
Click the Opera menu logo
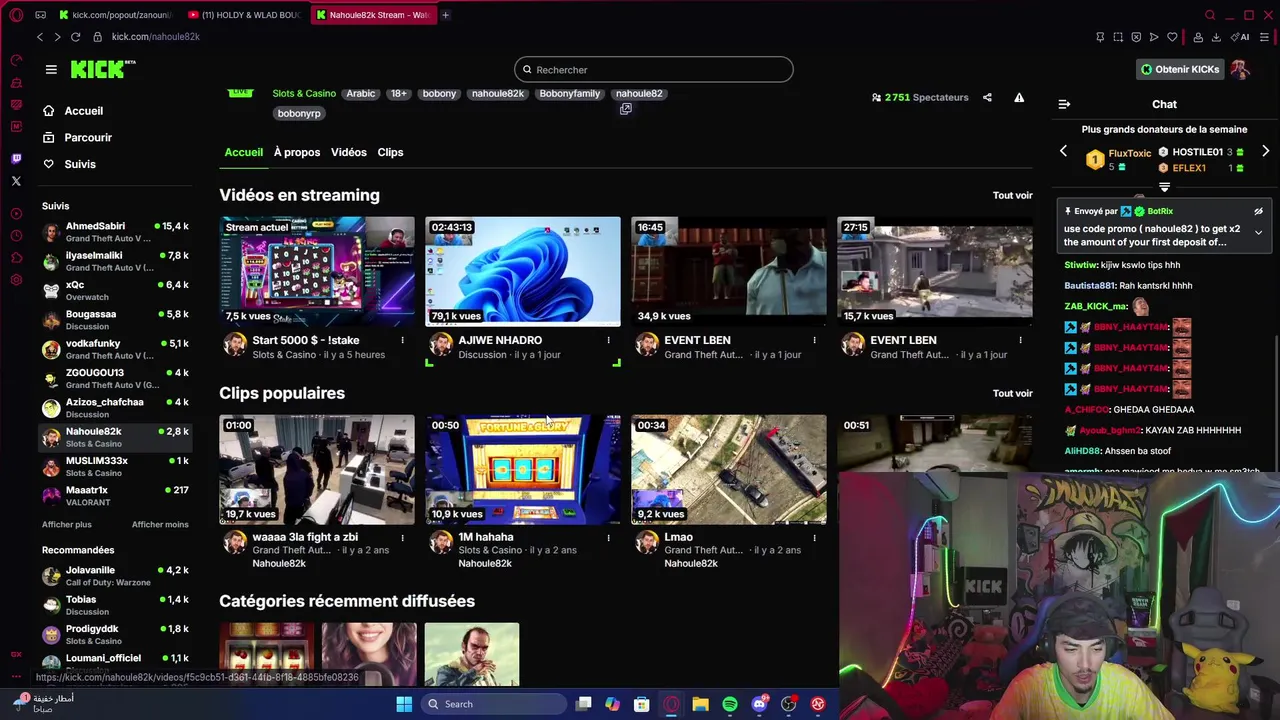point(16,15)
